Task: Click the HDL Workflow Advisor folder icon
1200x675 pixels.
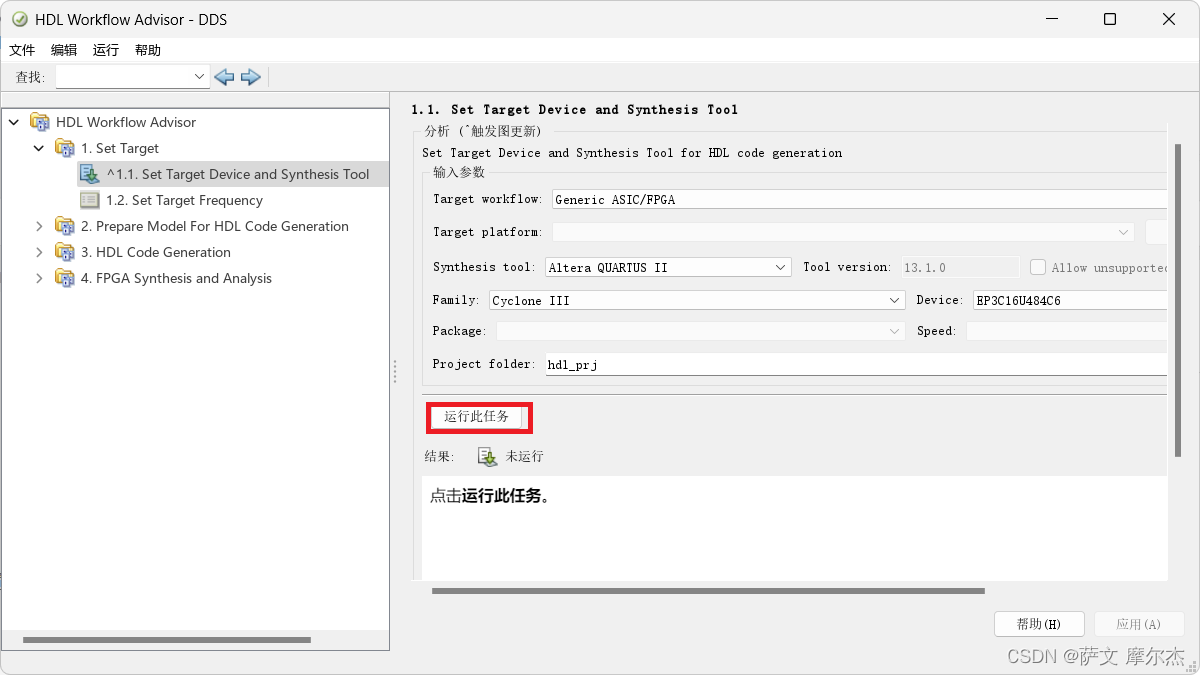Action: tap(41, 121)
